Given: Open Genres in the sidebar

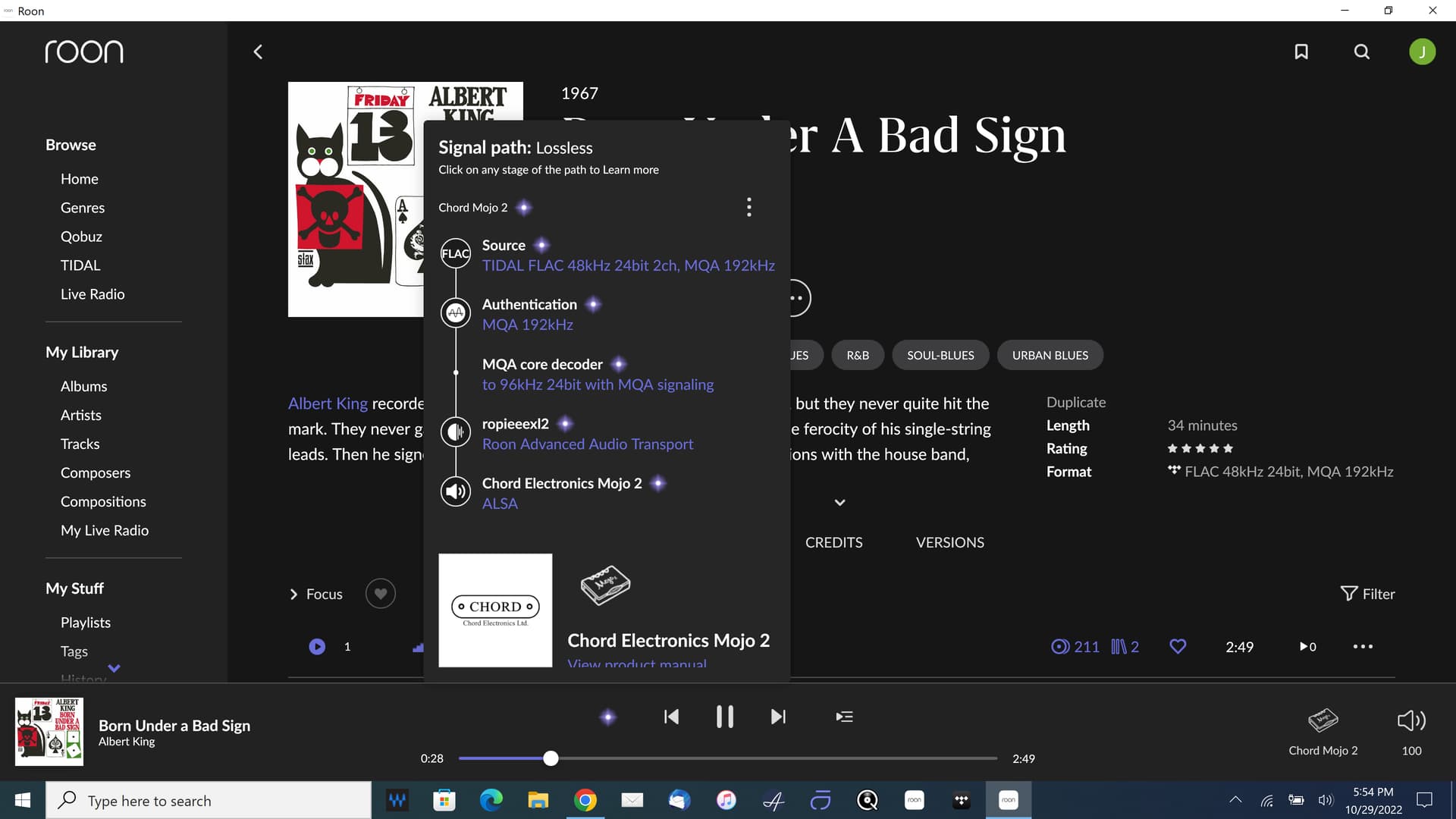Looking at the screenshot, I should [x=83, y=208].
